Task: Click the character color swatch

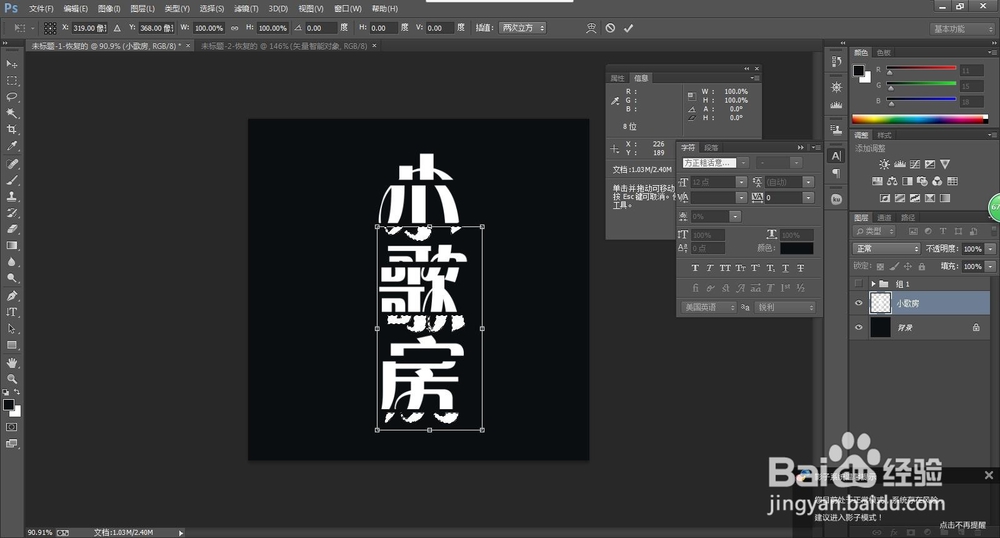Action: (797, 248)
